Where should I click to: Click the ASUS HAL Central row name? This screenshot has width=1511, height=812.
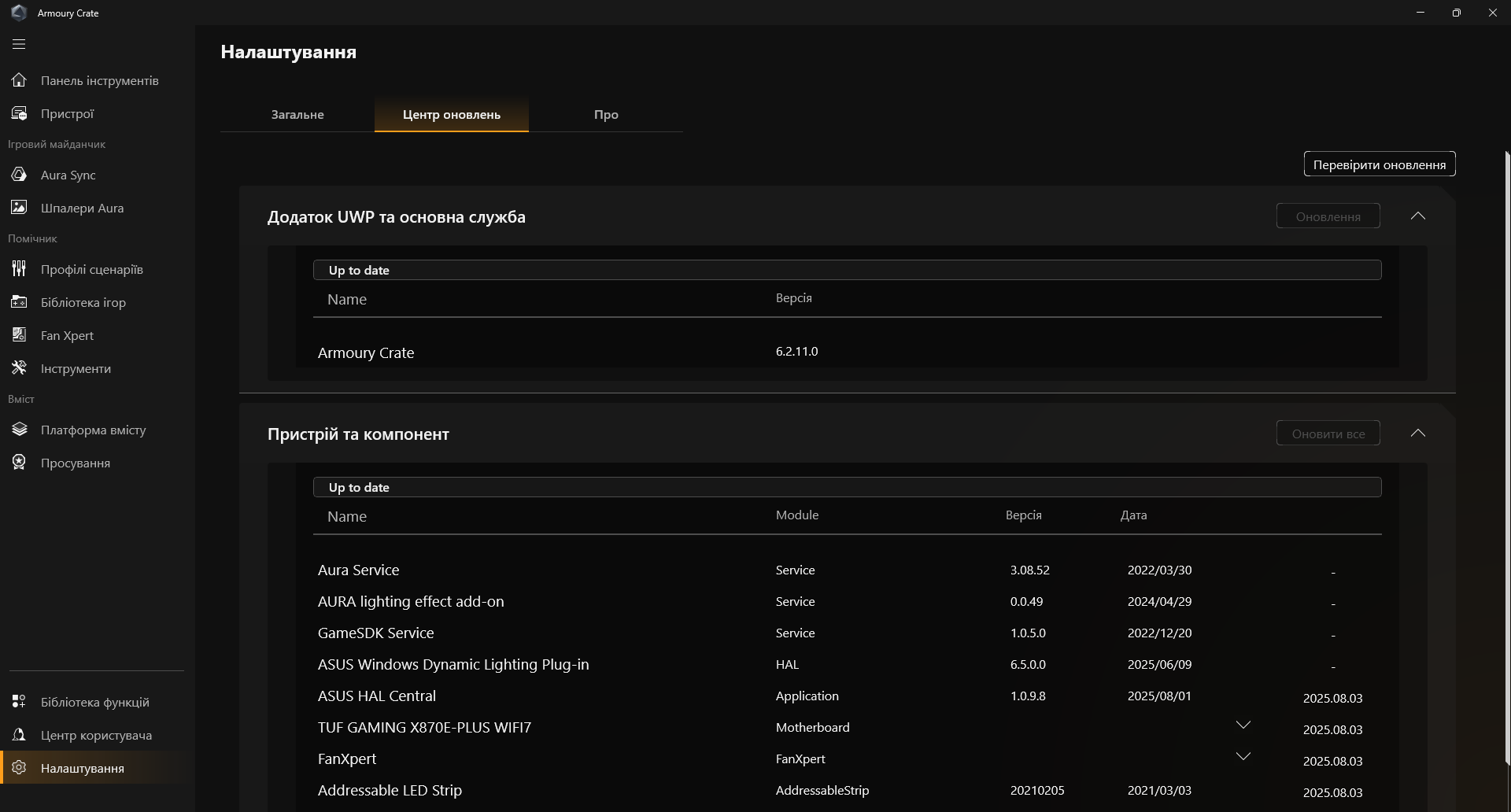377,696
